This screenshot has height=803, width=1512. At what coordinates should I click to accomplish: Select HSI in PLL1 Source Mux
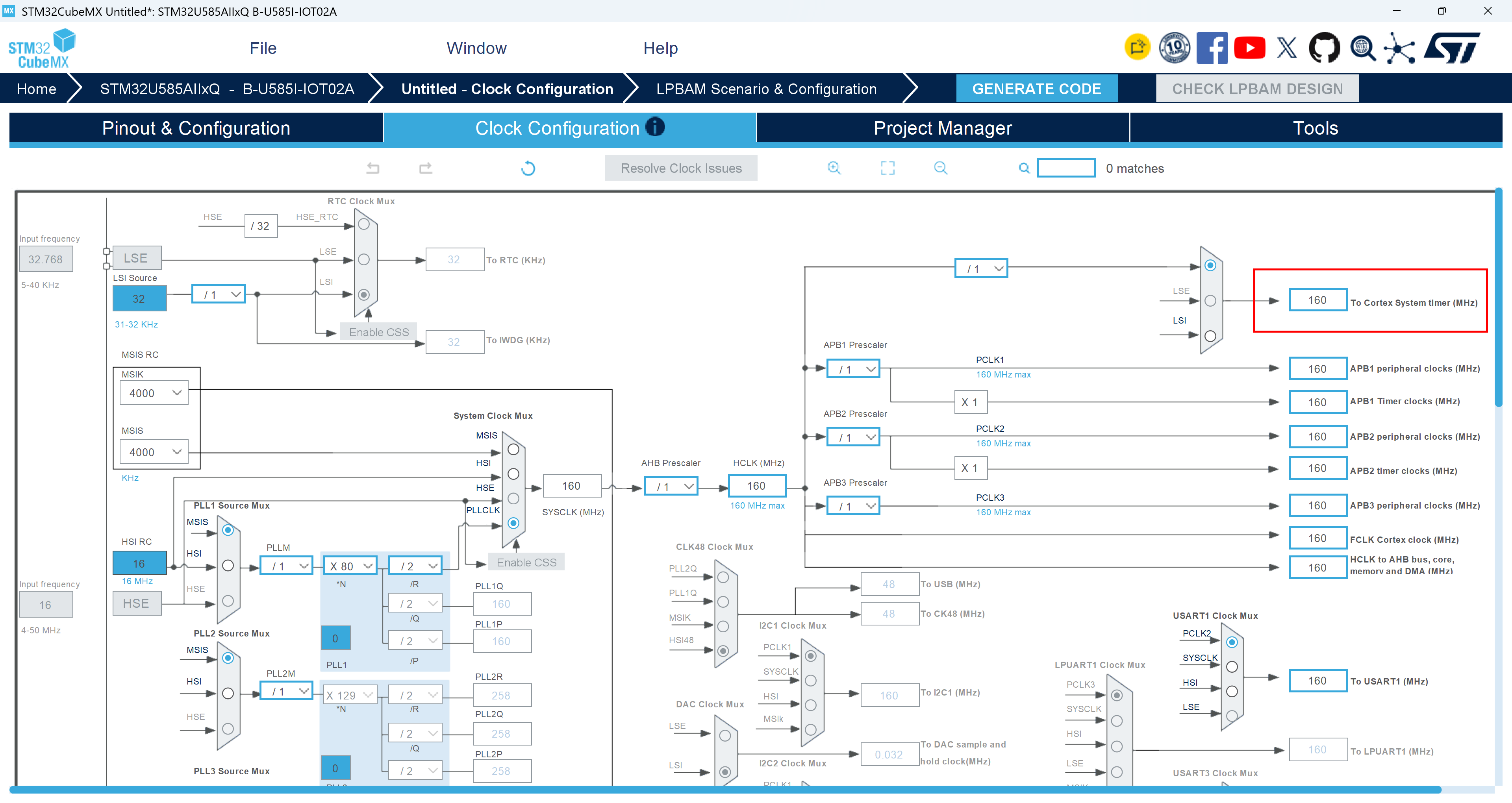coord(228,566)
